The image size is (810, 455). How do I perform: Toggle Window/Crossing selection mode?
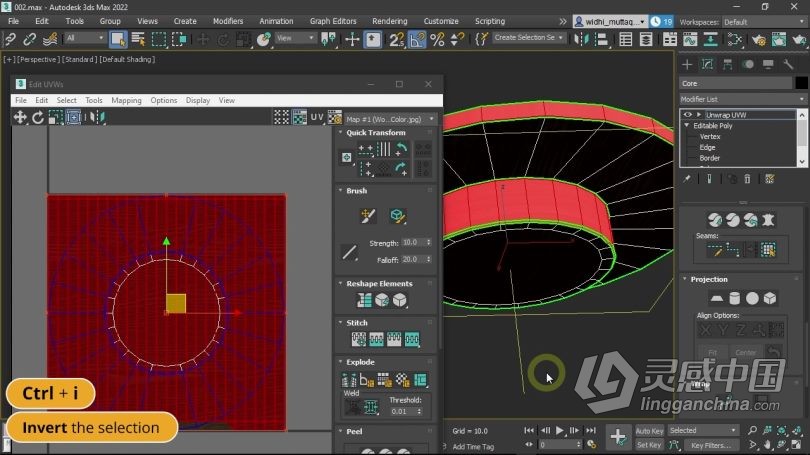click(179, 39)
